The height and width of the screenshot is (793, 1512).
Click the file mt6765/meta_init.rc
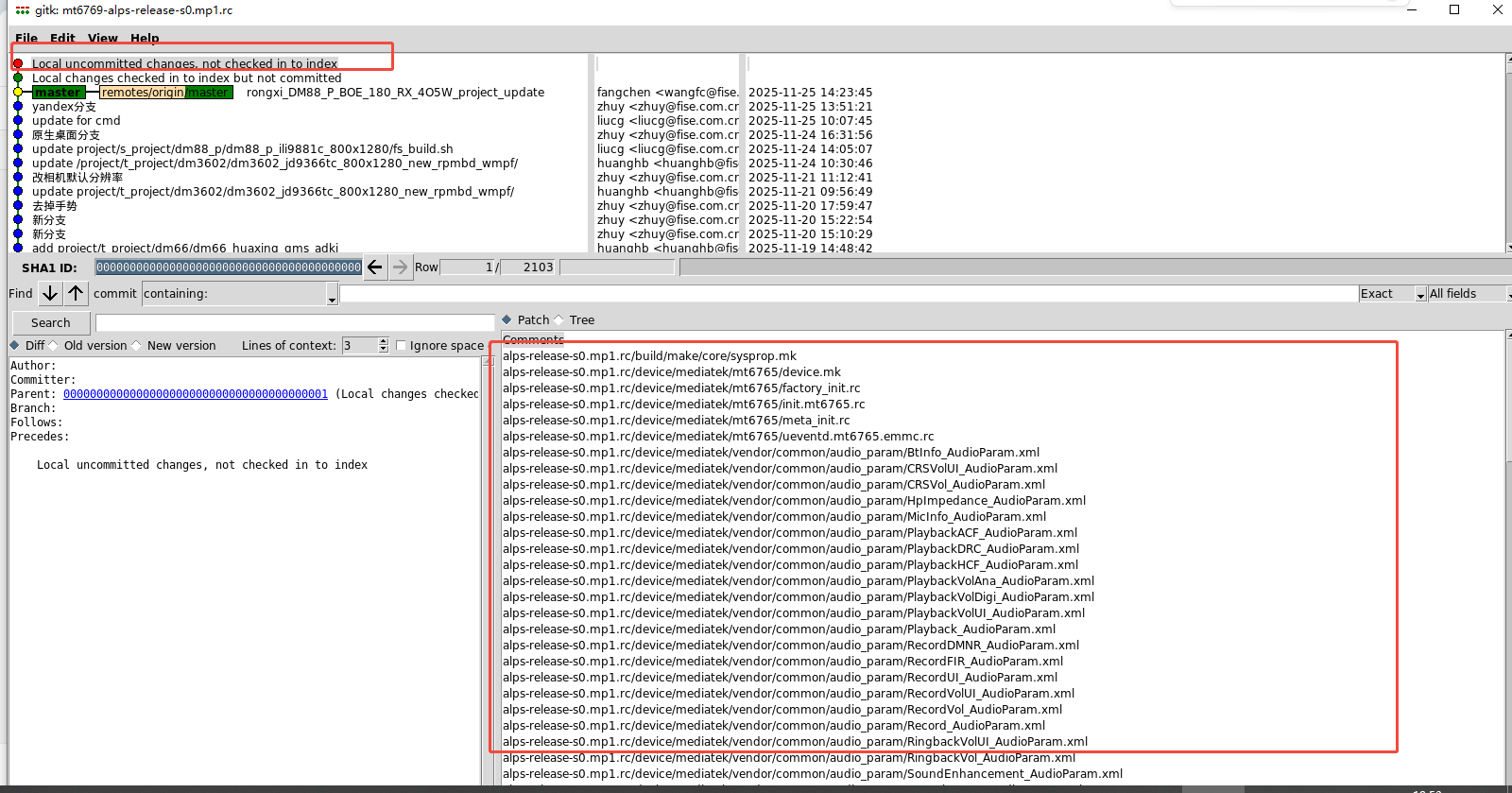point(676,421)
